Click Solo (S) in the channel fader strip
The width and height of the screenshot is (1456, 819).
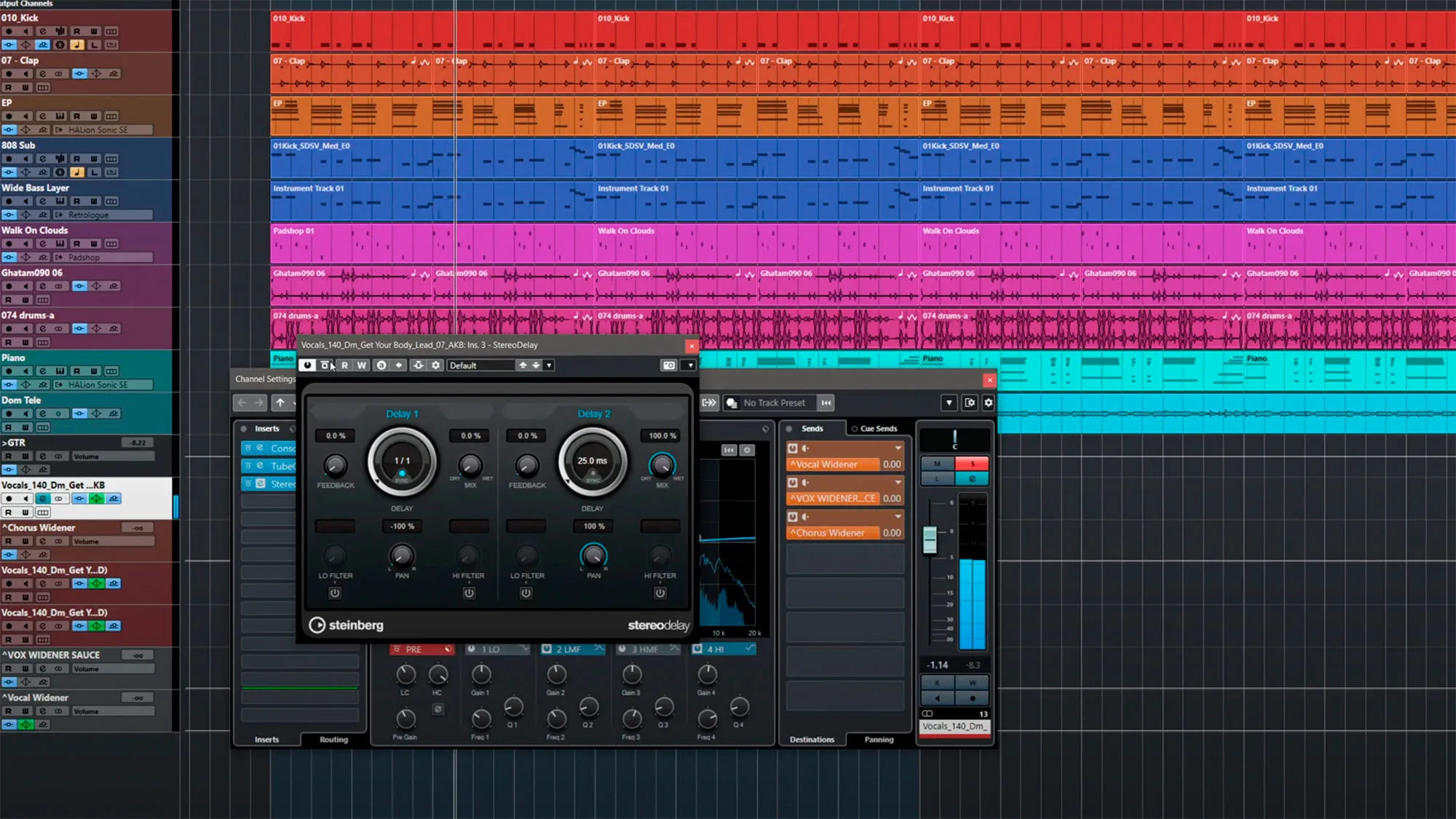tap(972, 464)
